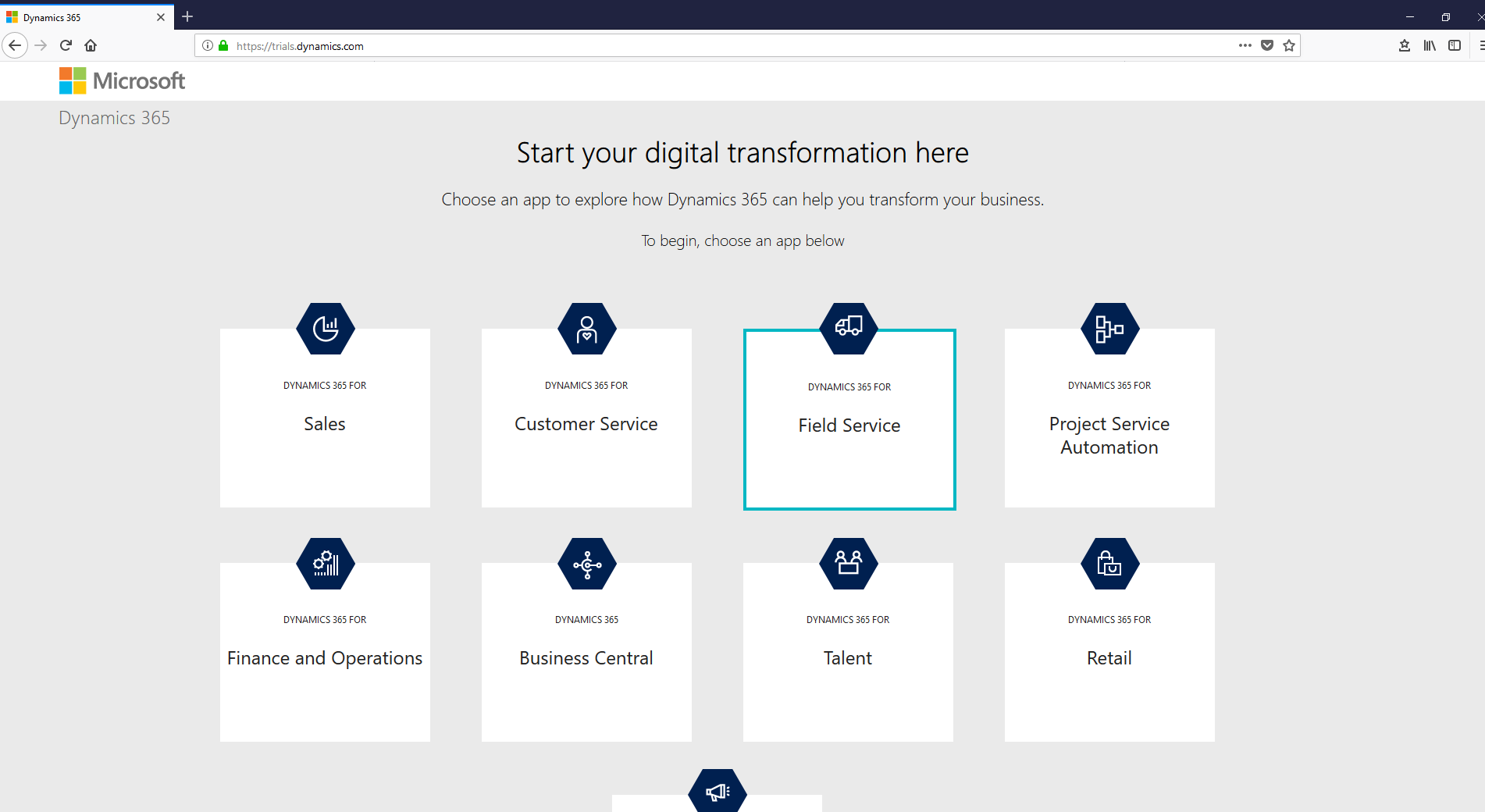Click the Talent people icon

click(849, 564)
